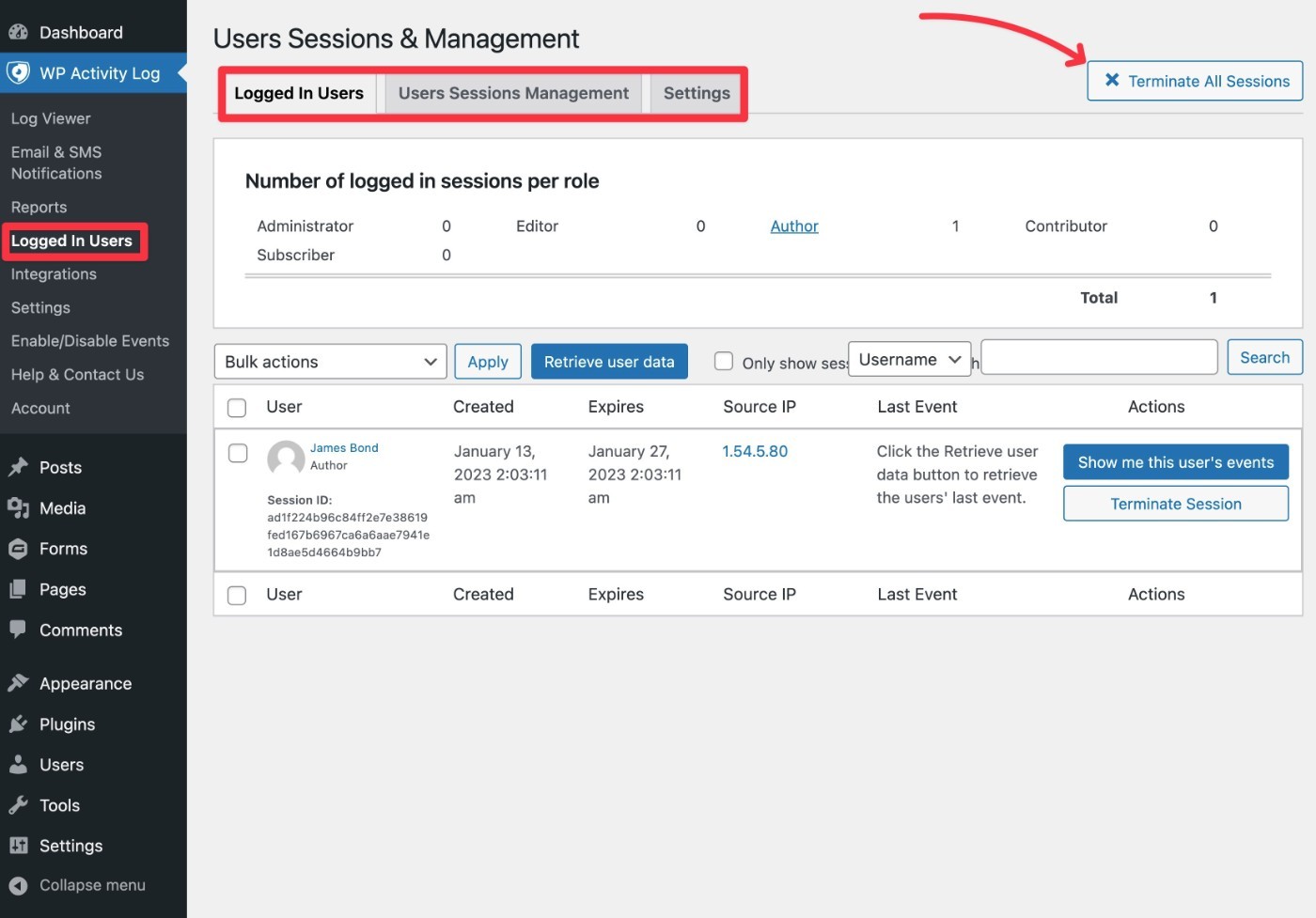Click the Settings sliders icon in sidebar

(18, 846)
